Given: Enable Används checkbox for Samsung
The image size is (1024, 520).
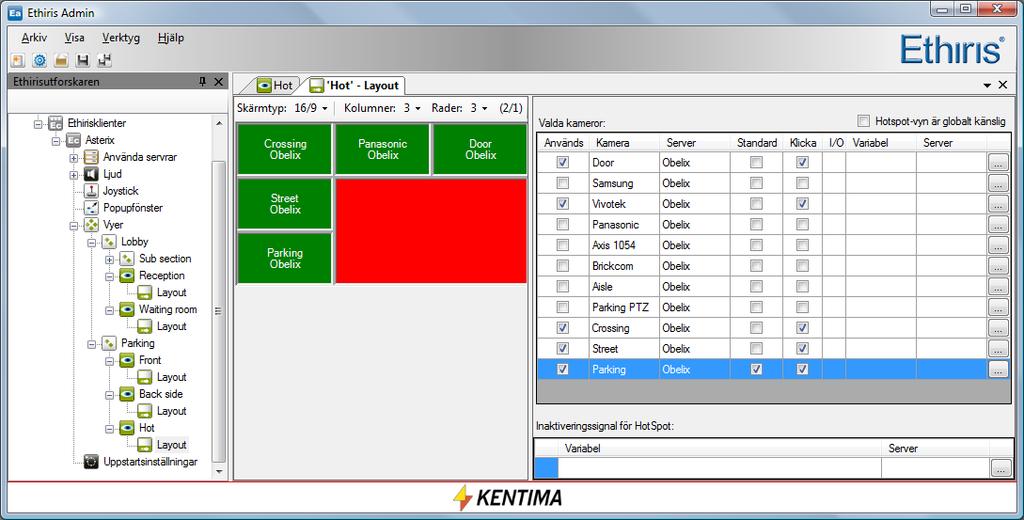Looking at the screenshot, I should pyautogui.click(x=562, y=183).
